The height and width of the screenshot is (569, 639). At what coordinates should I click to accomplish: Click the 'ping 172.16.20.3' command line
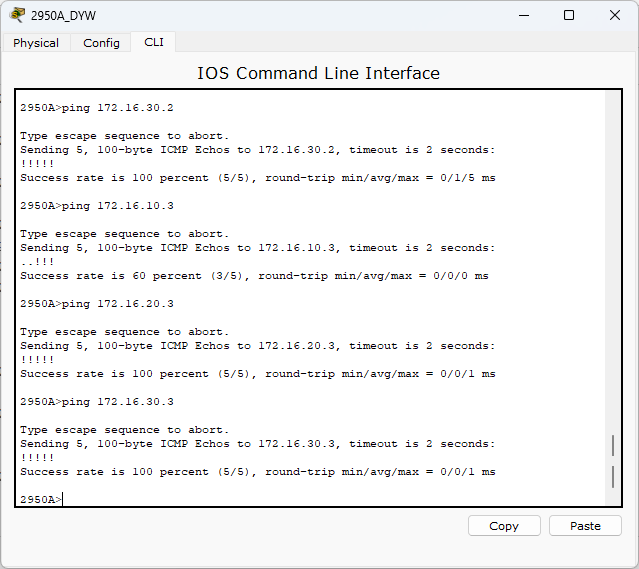click(x=97, y=304)
